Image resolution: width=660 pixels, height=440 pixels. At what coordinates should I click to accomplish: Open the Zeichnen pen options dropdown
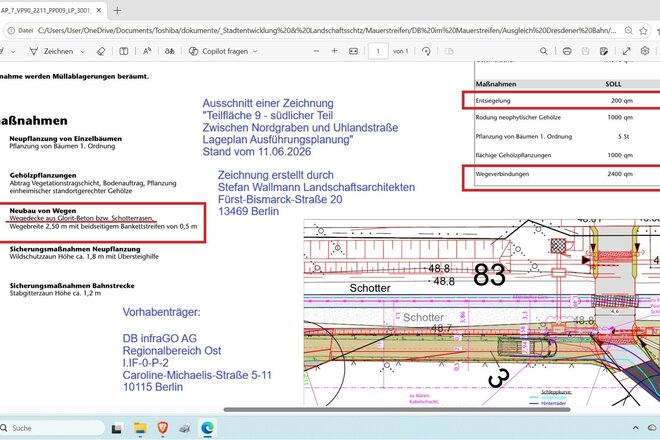point(82,51)
